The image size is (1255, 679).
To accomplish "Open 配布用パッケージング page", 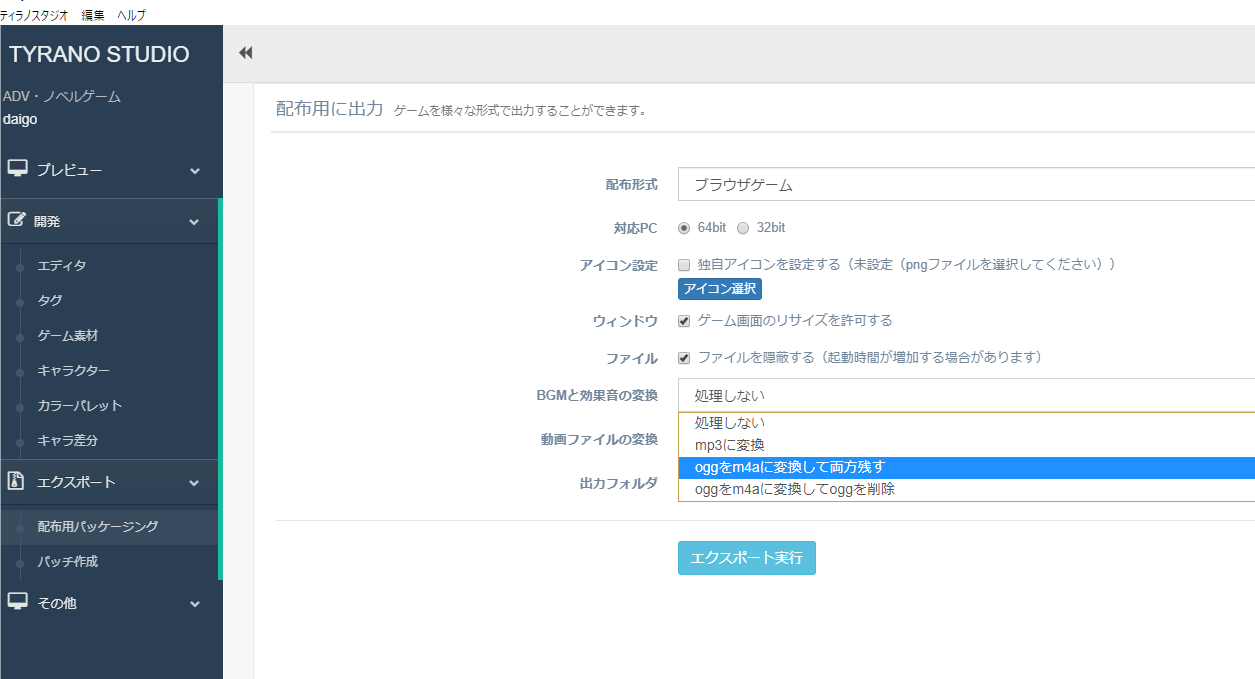I will click(98, 526).
